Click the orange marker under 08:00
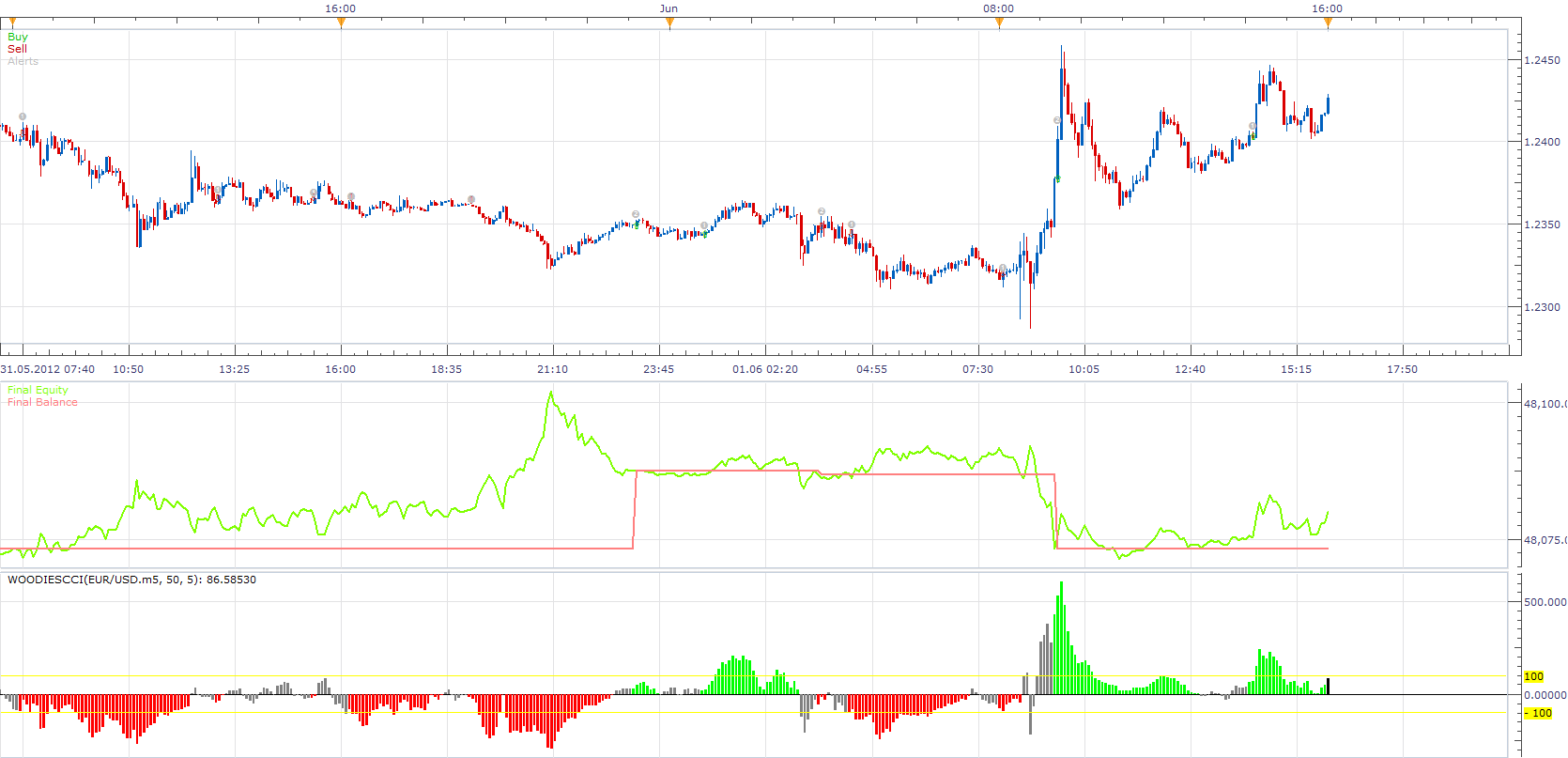Viewport: 1568px width, 758px height. tap(999, 23)
